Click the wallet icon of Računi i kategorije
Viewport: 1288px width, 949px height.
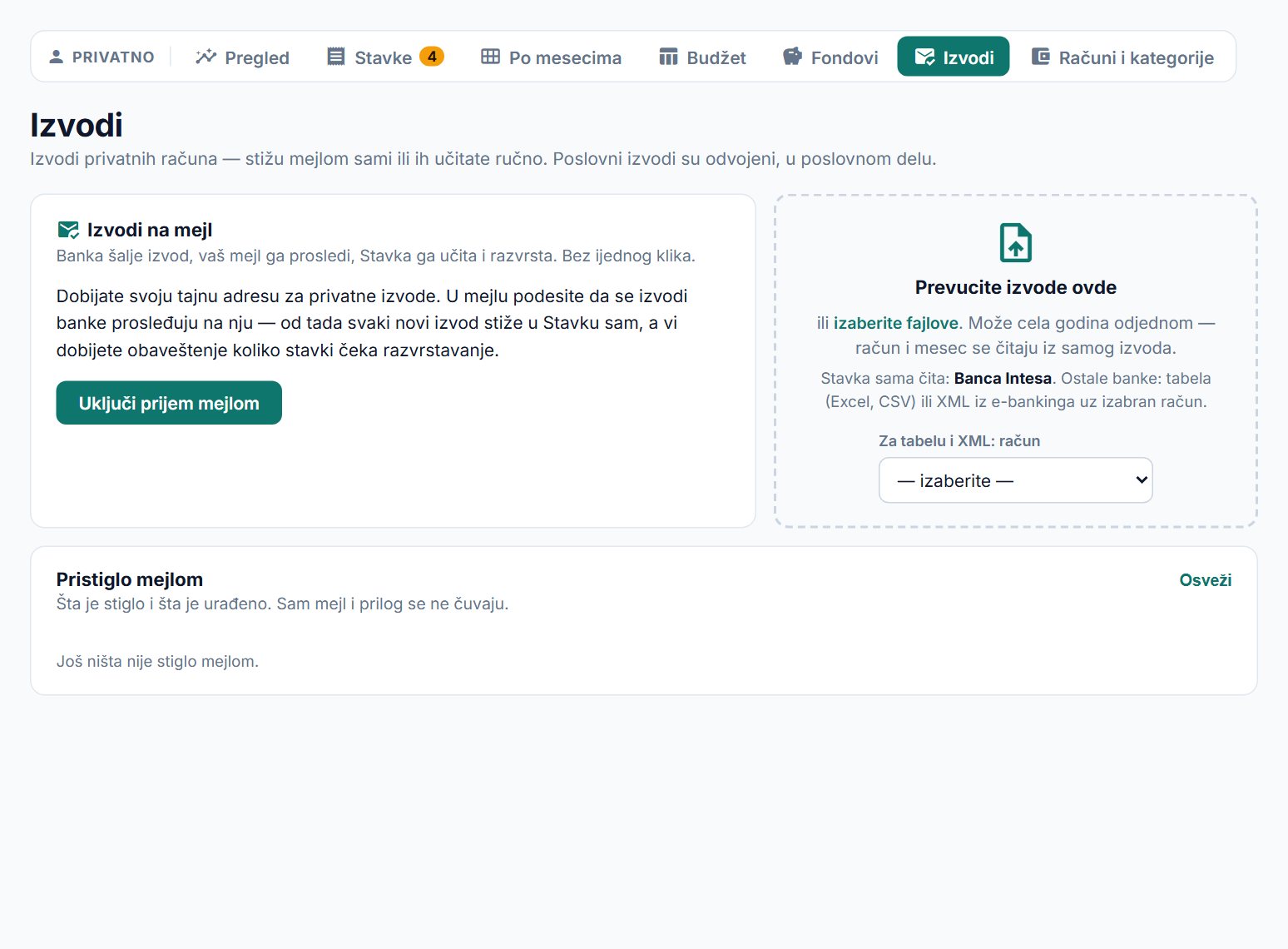coord(1041,57)
